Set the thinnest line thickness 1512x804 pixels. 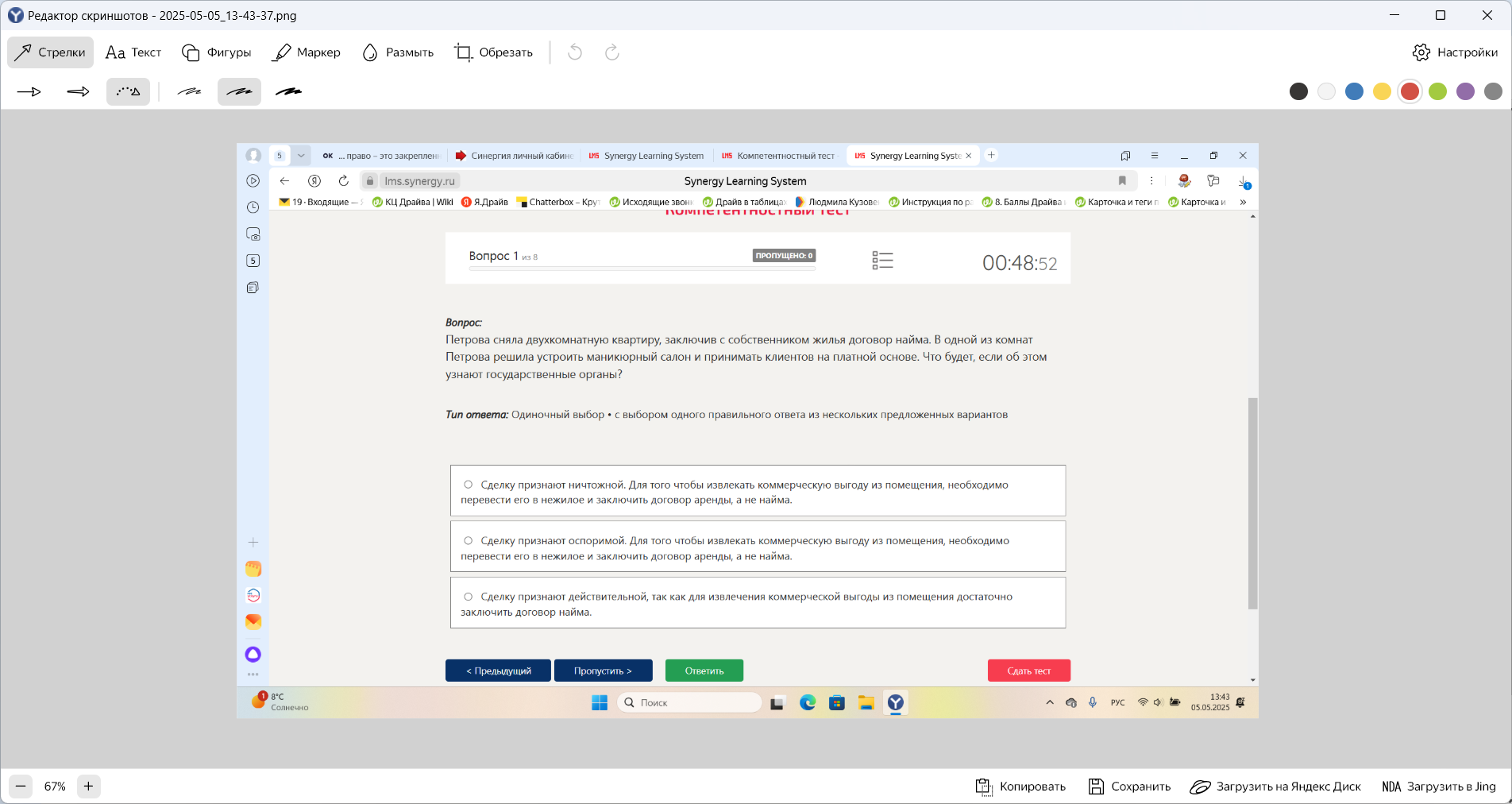189,92
